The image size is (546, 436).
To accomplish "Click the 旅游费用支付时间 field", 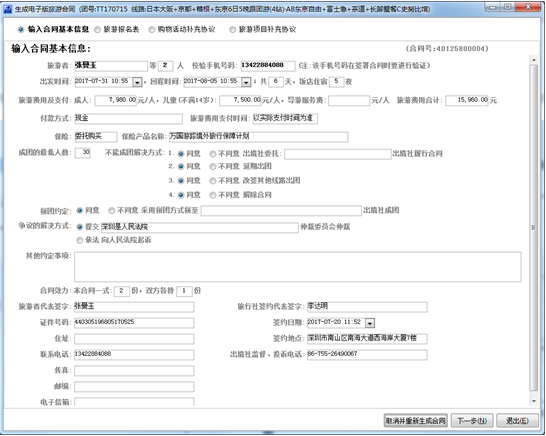I will (x=285, y=118).
